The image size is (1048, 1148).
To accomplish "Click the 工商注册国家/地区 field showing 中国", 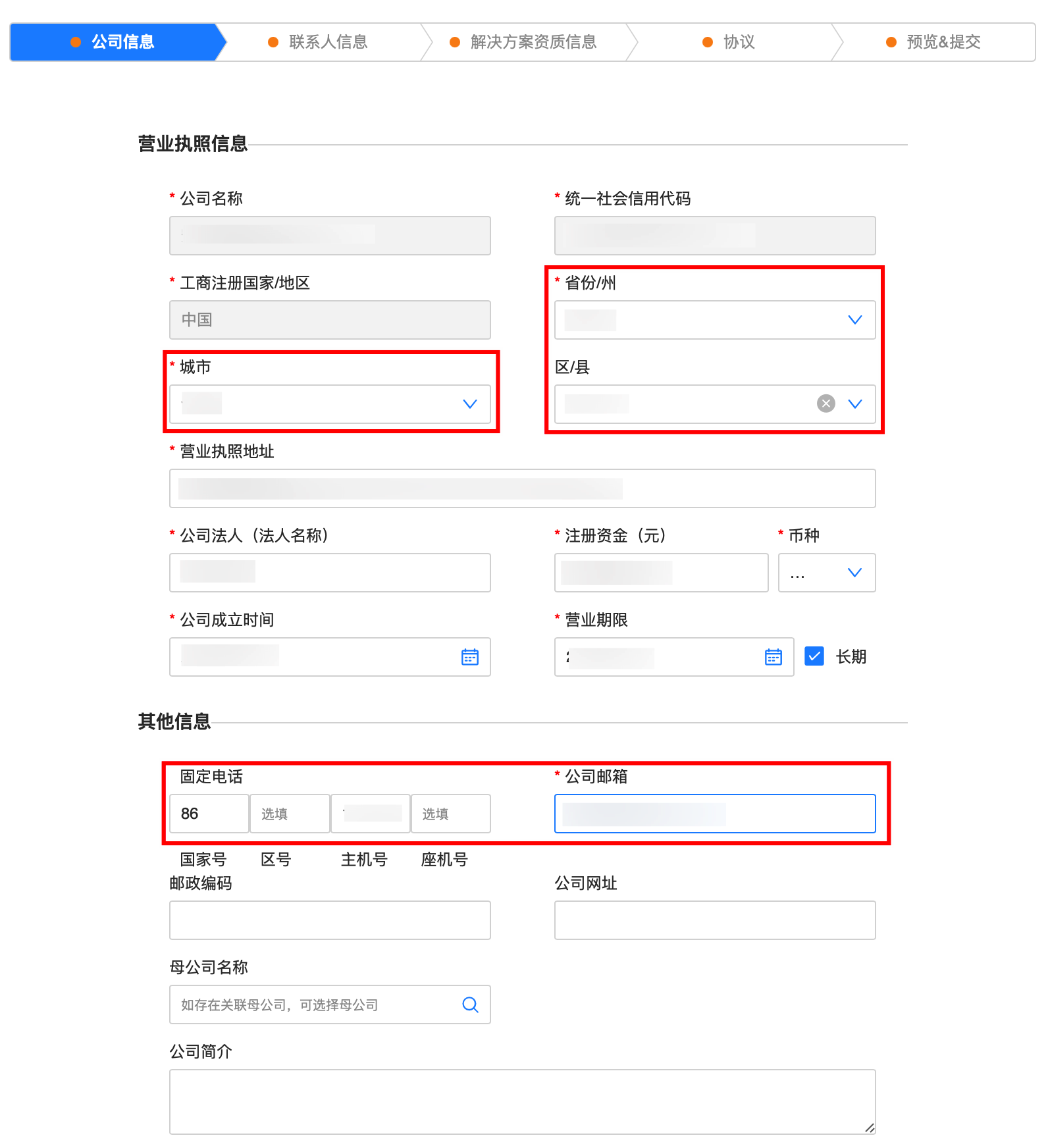I will [x=330, y=320].
